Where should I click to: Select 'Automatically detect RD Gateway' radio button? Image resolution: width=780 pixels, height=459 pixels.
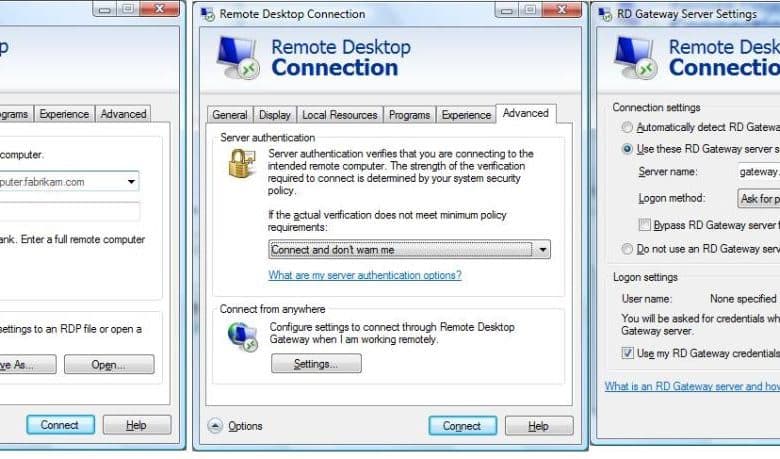627,127
